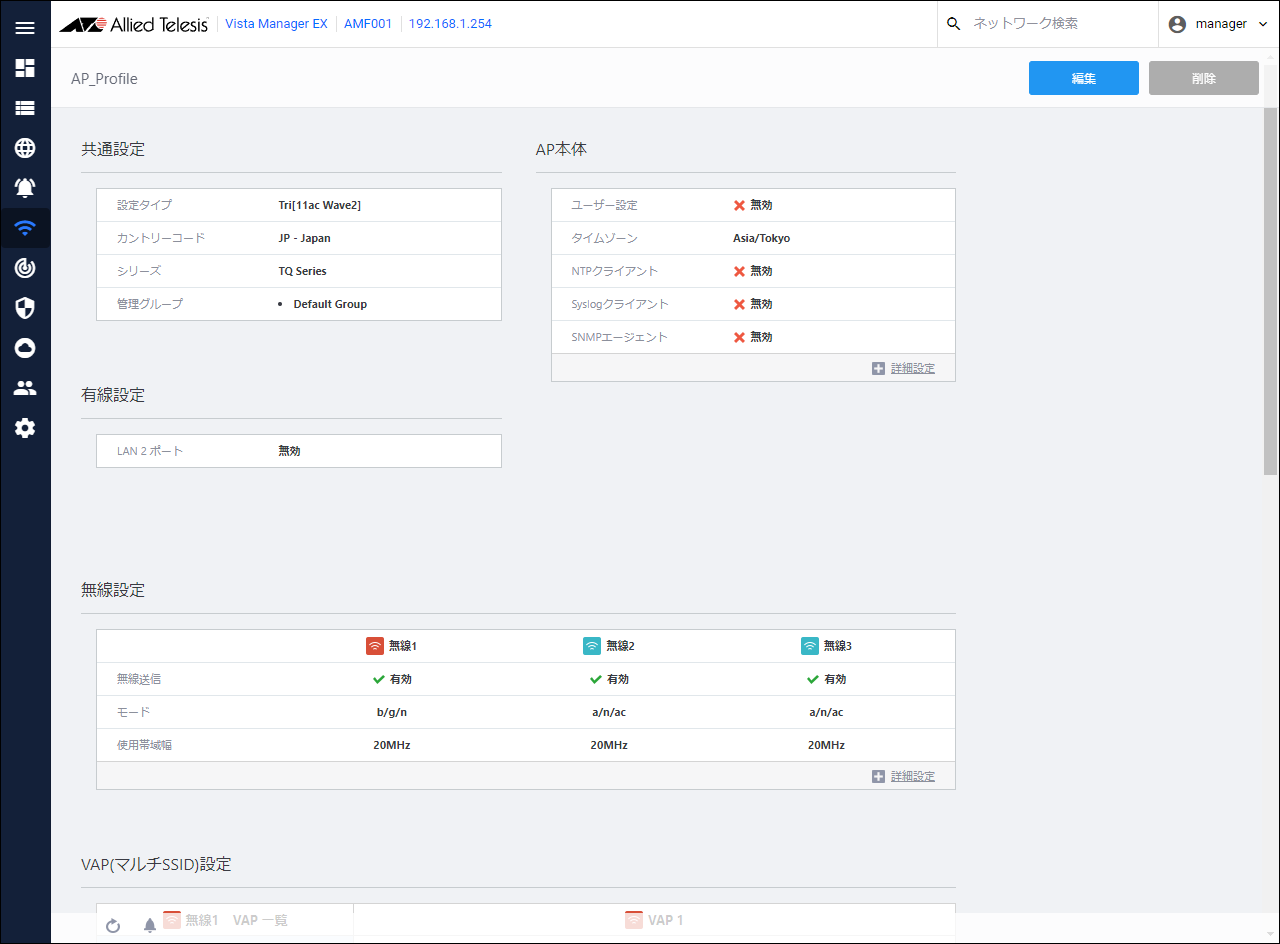Open the alarm bell sidebar icon
The height and width of the screenshot is (944, 1280).
[25, 188]
